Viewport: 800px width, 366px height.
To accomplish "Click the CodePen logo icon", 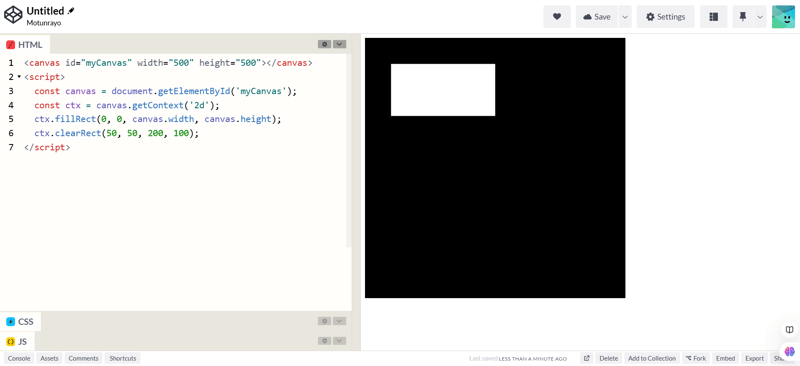I will (x=13, y=15).
